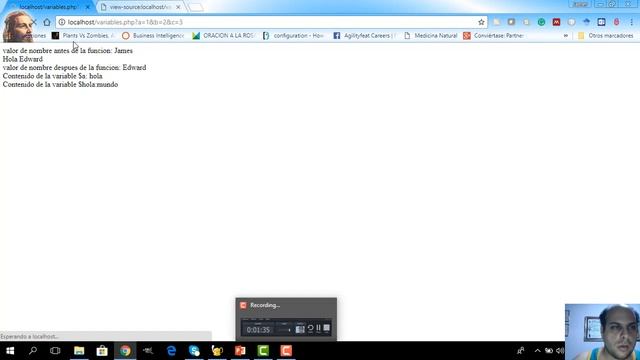This screenshot has width=640, height=360.
Task: Open the configuration - How bookmark
Action: tap(293, 36)
